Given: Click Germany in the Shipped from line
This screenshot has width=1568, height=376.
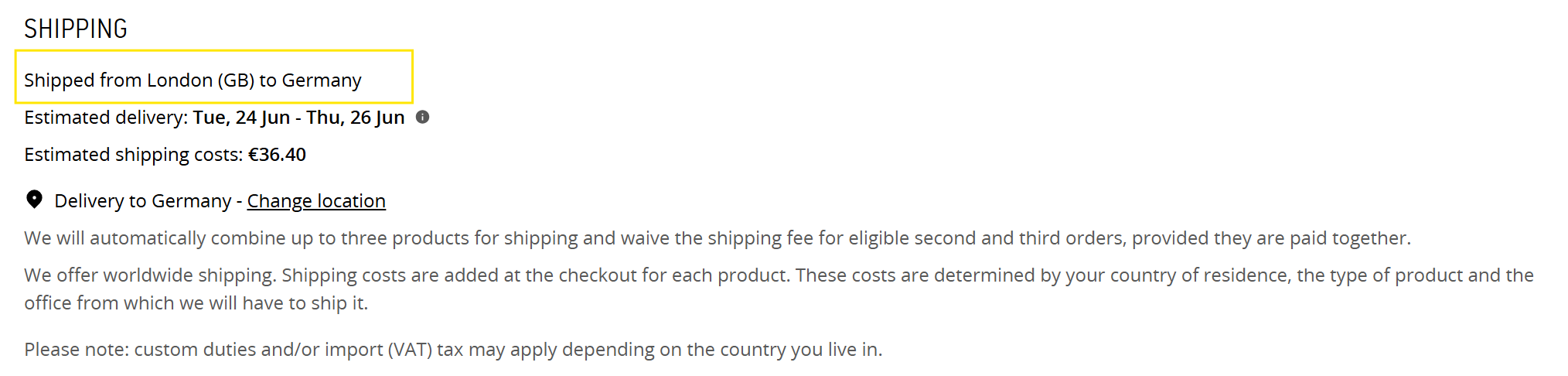Looking at the screenshot, I should coord(322,80).
